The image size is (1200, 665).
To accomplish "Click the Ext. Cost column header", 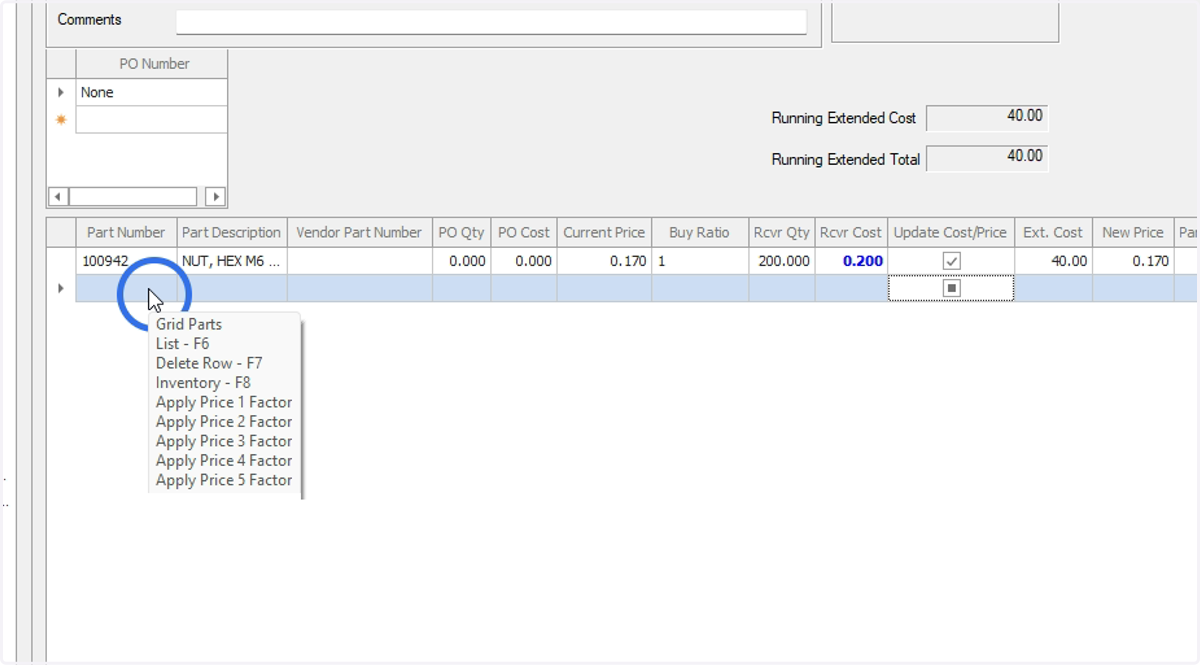I will click(x=1053, y=232).
